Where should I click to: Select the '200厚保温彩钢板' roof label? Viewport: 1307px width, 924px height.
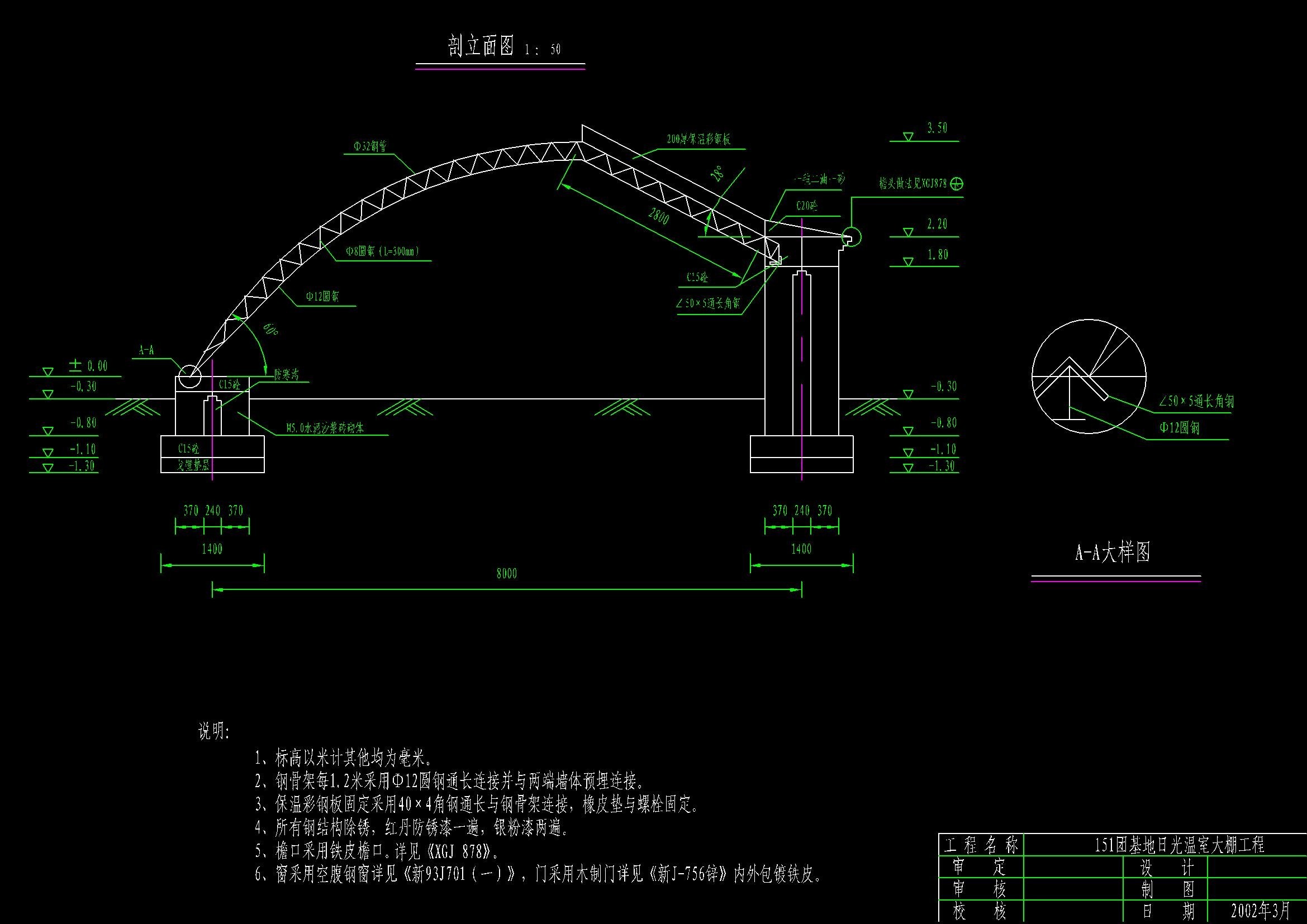(698, 139)
